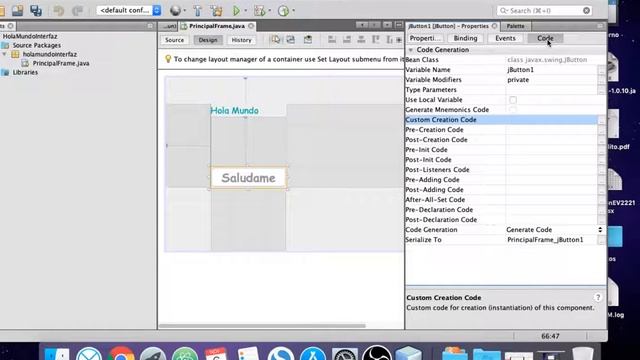
Task: Open the dropdown arrow beside Debug Project
Action: click(x=269, y=11)
